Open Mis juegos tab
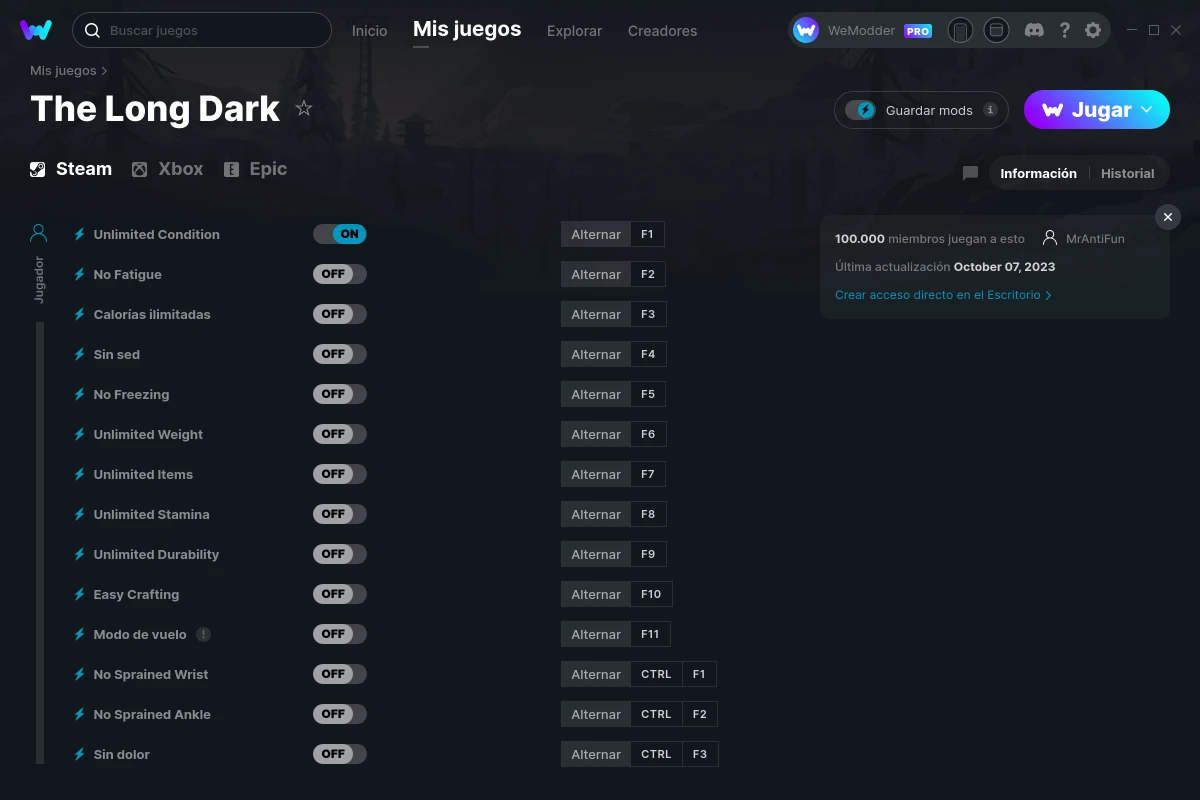This screenshot has width=1200, height=800. point(467,29)
